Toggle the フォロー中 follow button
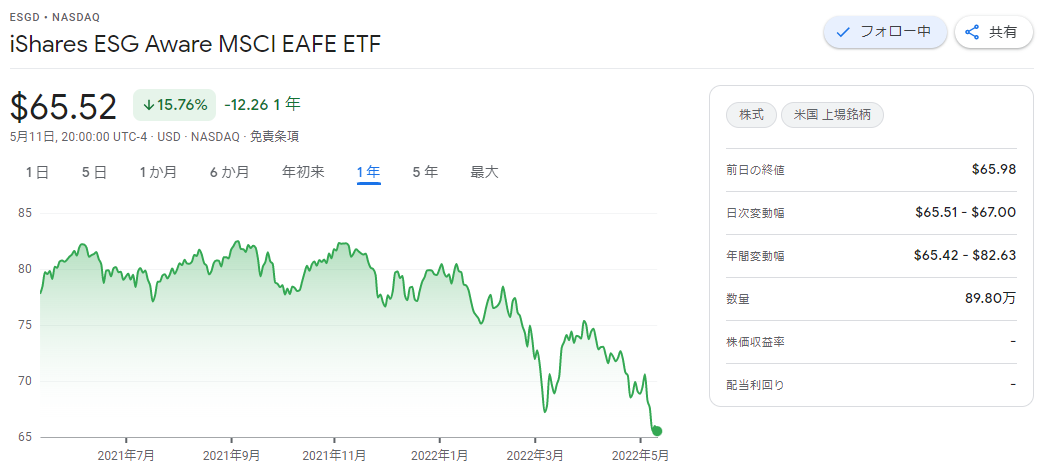Viewport: 1051px width, 474px height. 885,32
